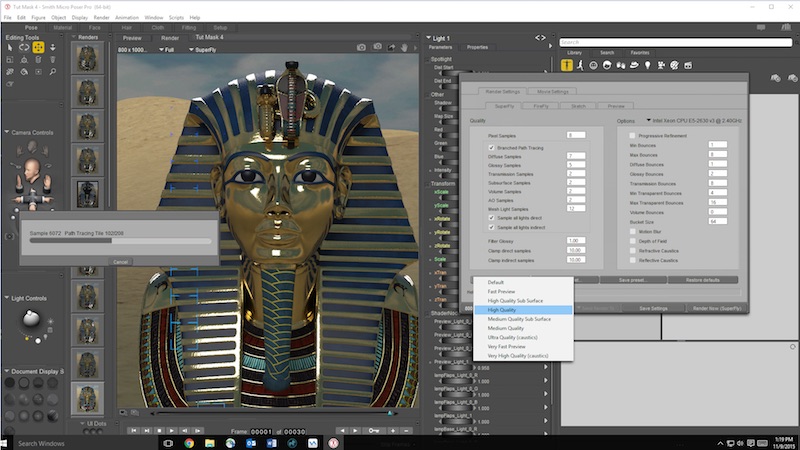Open the Scenes library category icon
Image resolution: width=800 pixels, height=450 pixels.
pyautogui.click(x=688, y=65)
